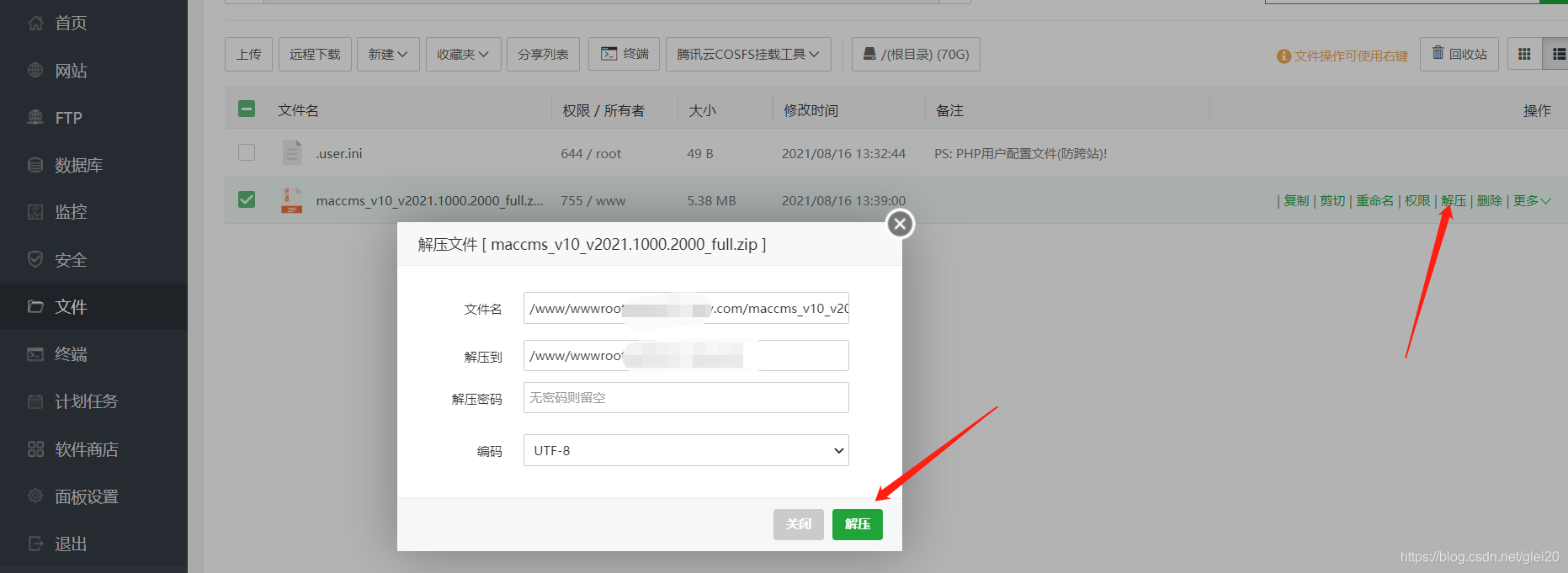Check the .user.ini file checkbox
The image size is (1568, 573).
pos(247,152)
